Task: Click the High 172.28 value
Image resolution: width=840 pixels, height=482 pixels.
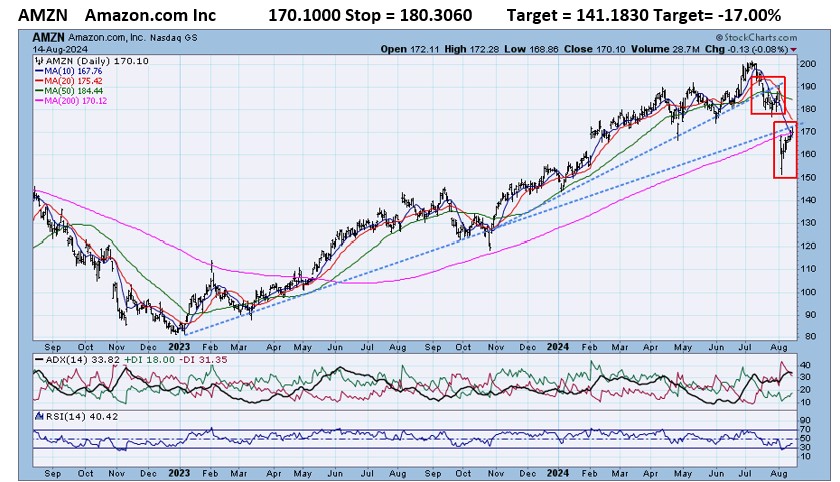Action: click(x=471, y=49)
